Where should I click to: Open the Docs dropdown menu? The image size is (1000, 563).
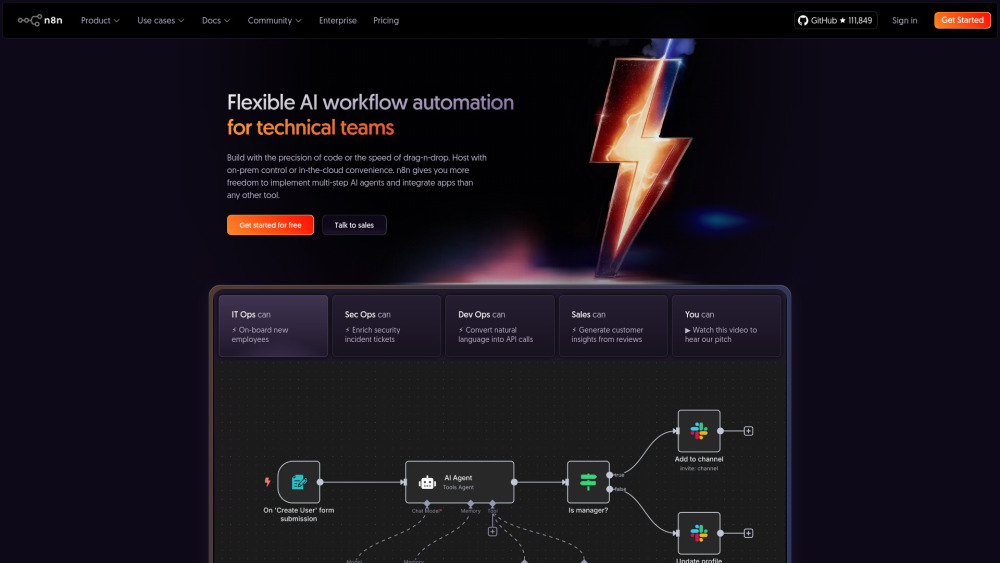pos(216,20)
